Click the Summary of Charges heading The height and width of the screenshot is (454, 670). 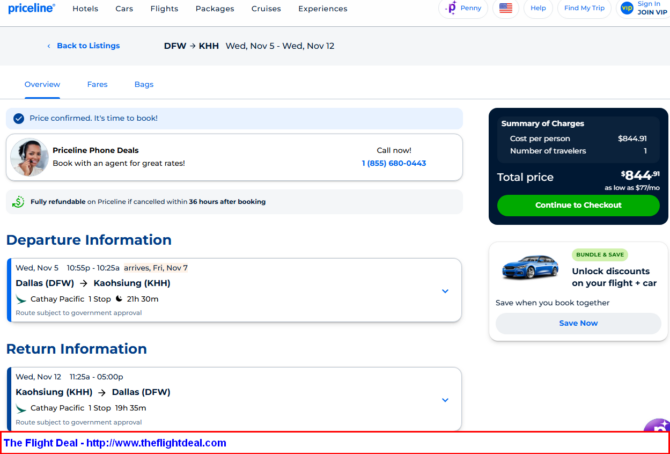[542, 124]
